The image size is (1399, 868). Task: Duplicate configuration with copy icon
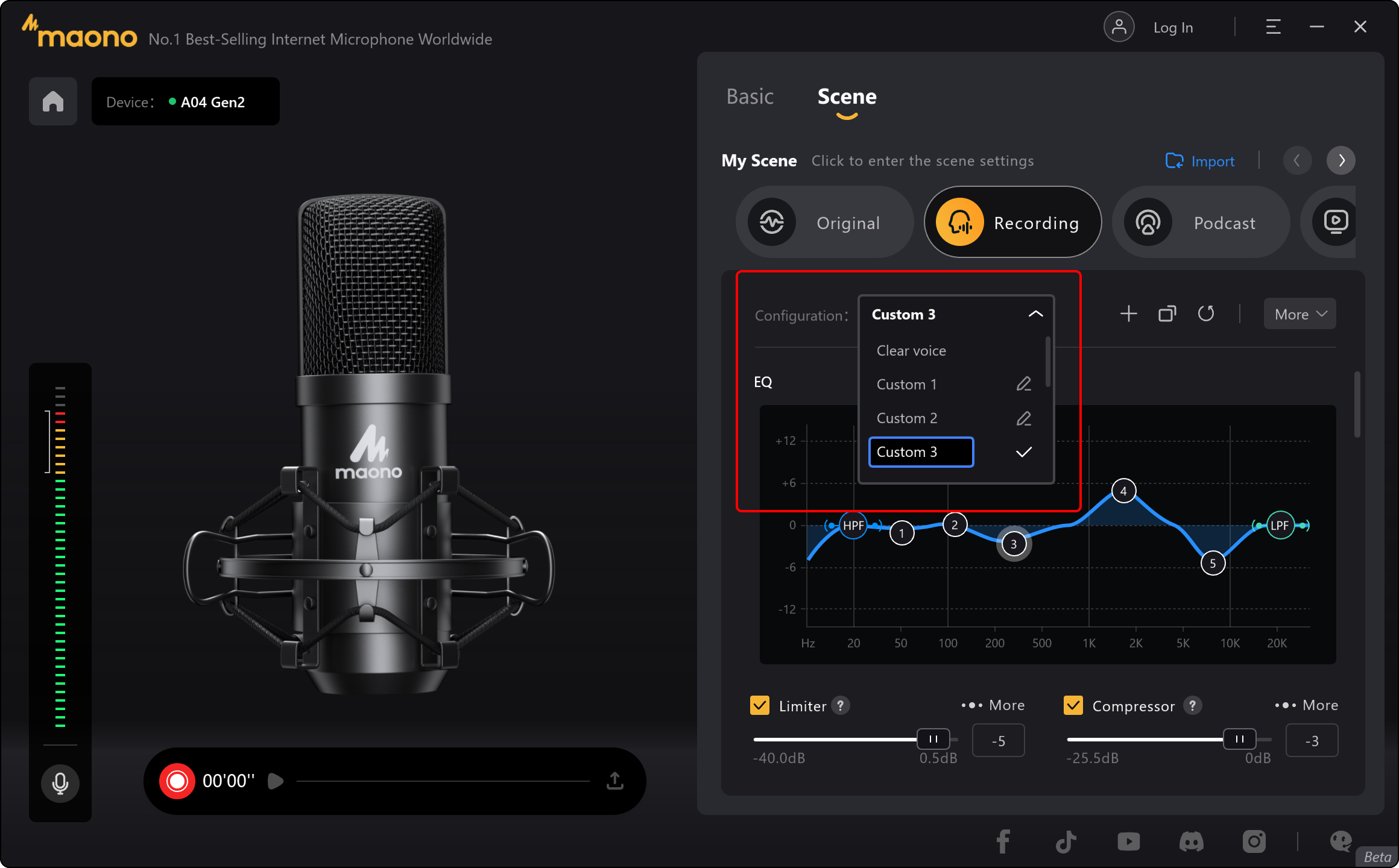[x=1167, y=313]
